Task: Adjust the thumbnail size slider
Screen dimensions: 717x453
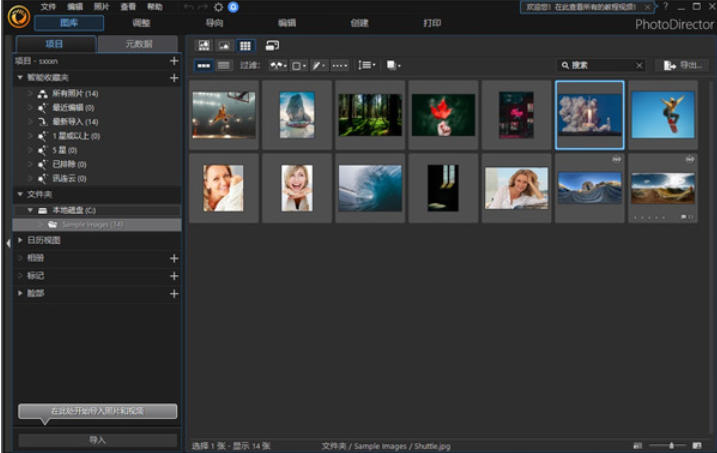Action: (x=671, y=445)
